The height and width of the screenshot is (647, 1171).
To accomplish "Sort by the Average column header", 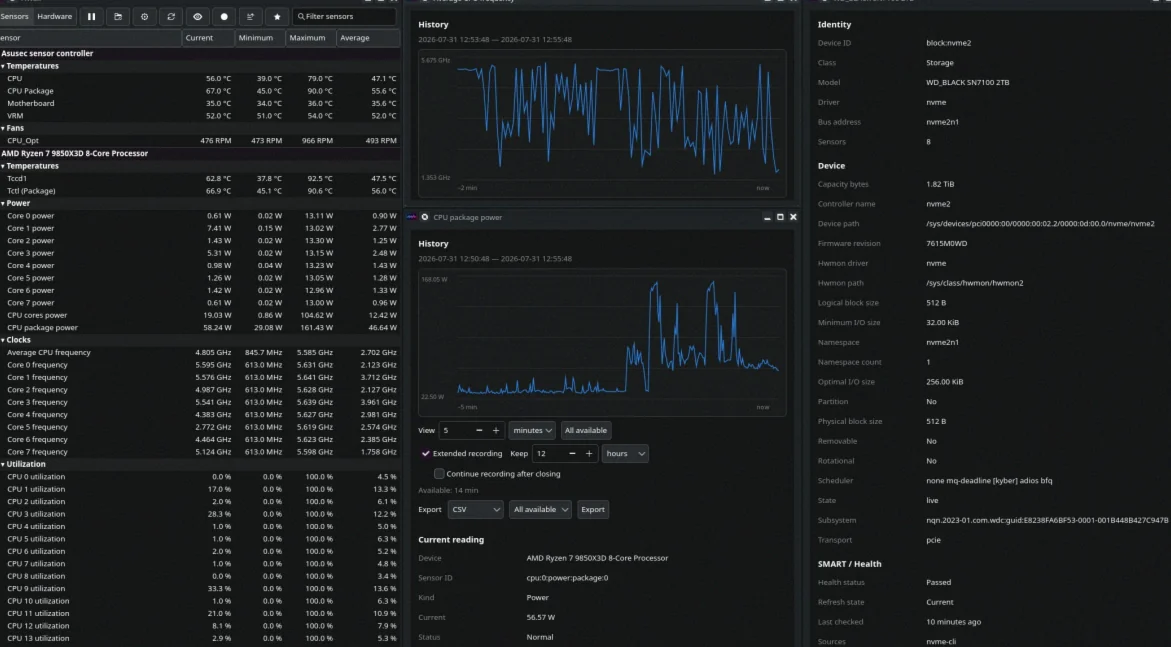I will (368, 38).
